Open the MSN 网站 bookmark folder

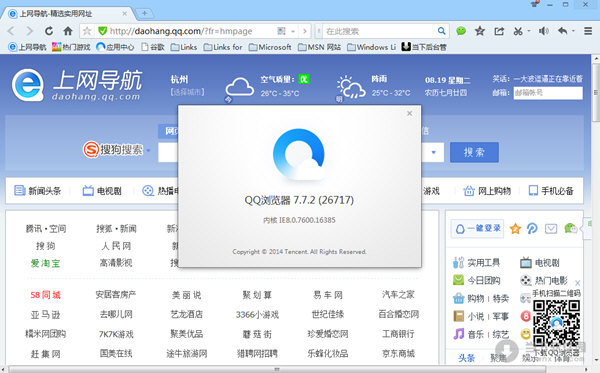pos(320,47)
